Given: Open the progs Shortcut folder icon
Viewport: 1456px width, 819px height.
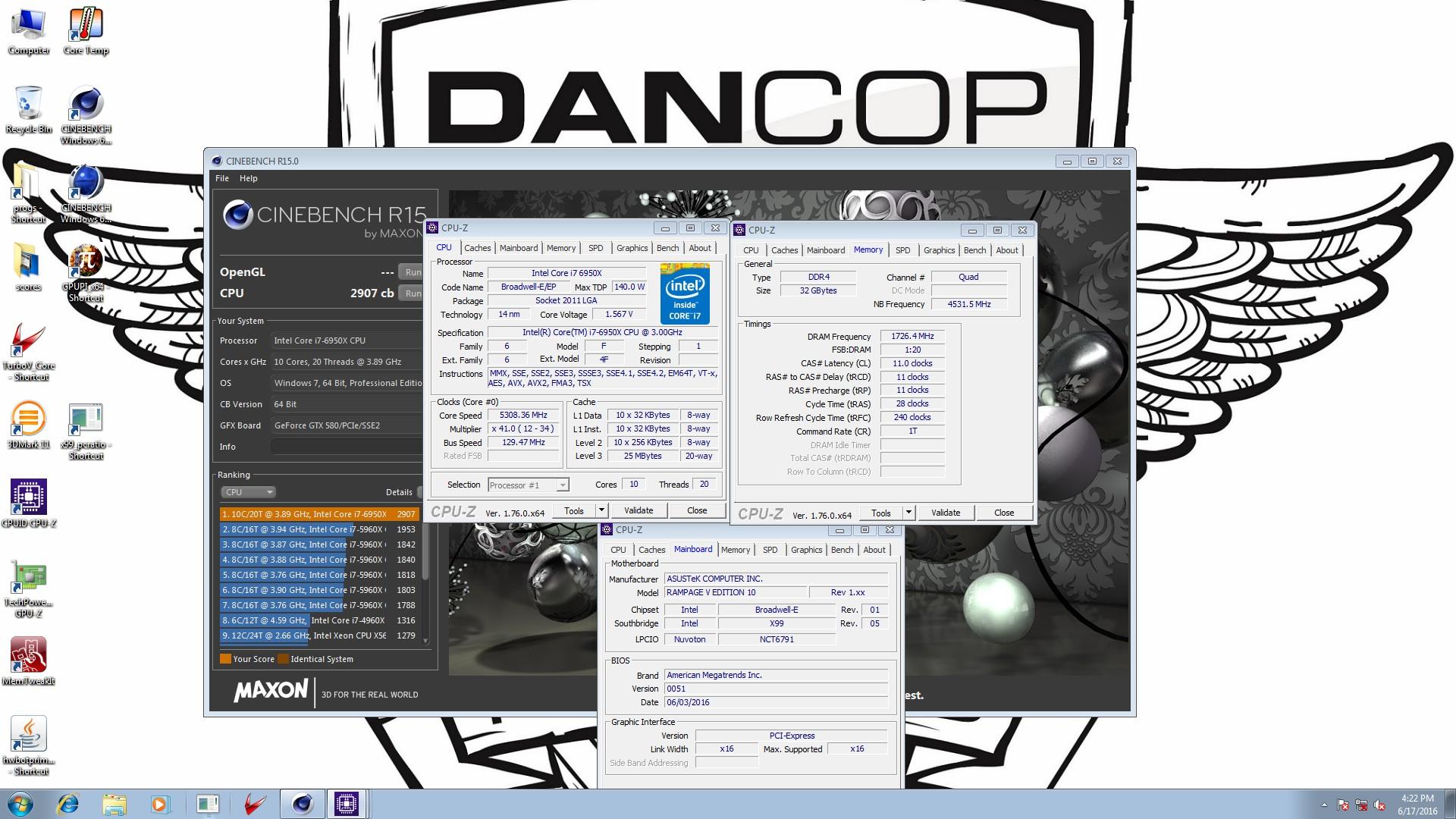Looking at the screenshot, I should pyautogui.click(x=29, y=194).
